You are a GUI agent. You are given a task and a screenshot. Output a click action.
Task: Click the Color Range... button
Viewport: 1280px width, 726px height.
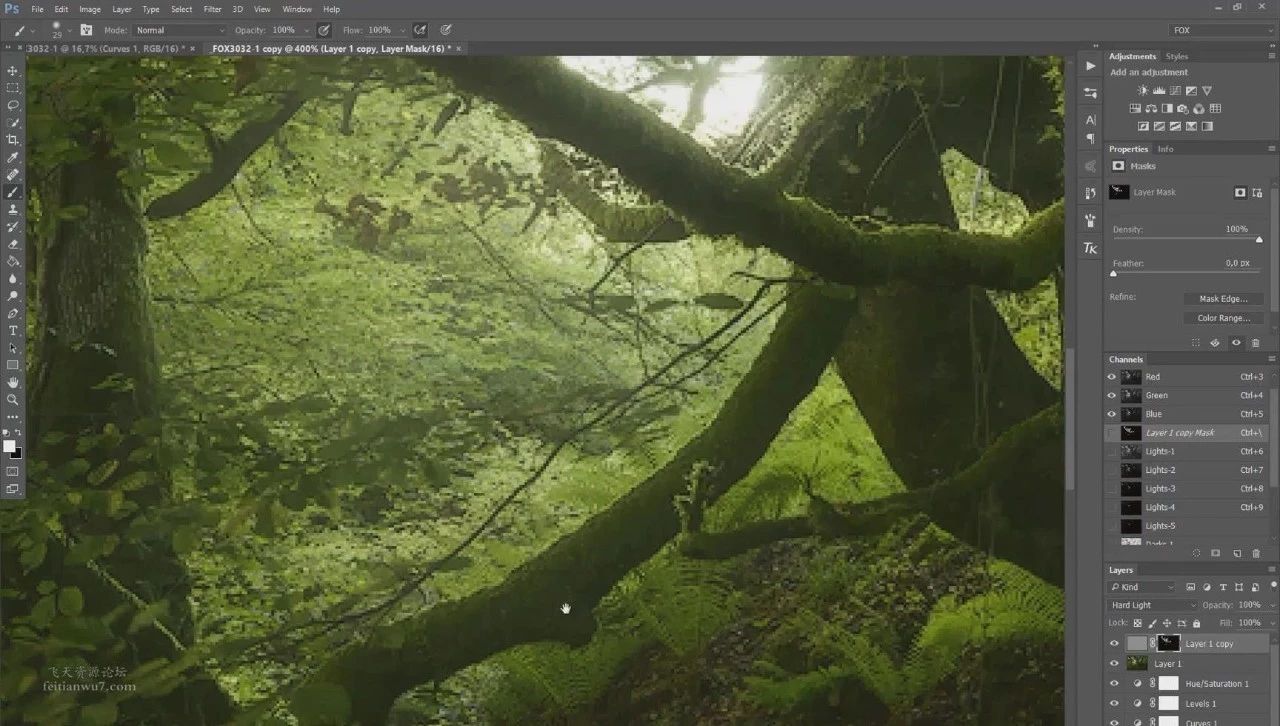point(1223,318)
